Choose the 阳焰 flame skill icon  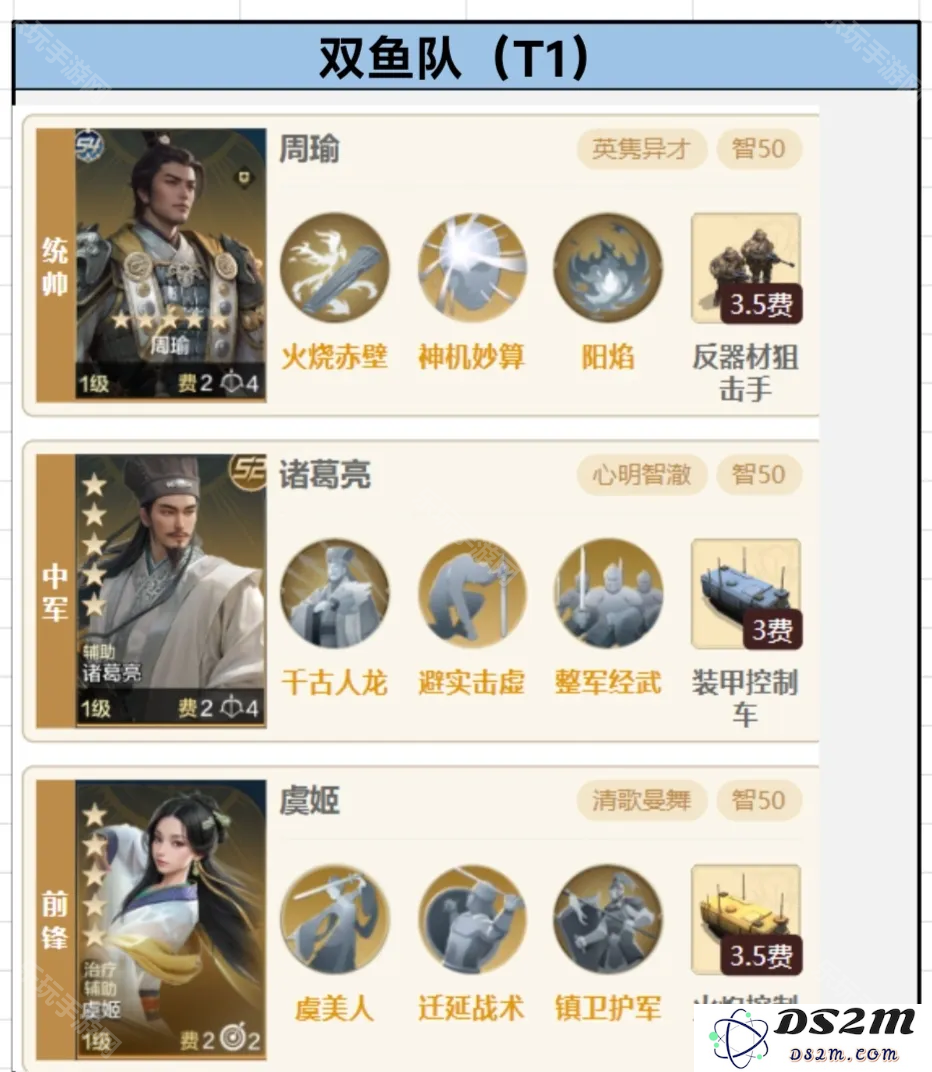pyautogui.click(x=608, y=267)
